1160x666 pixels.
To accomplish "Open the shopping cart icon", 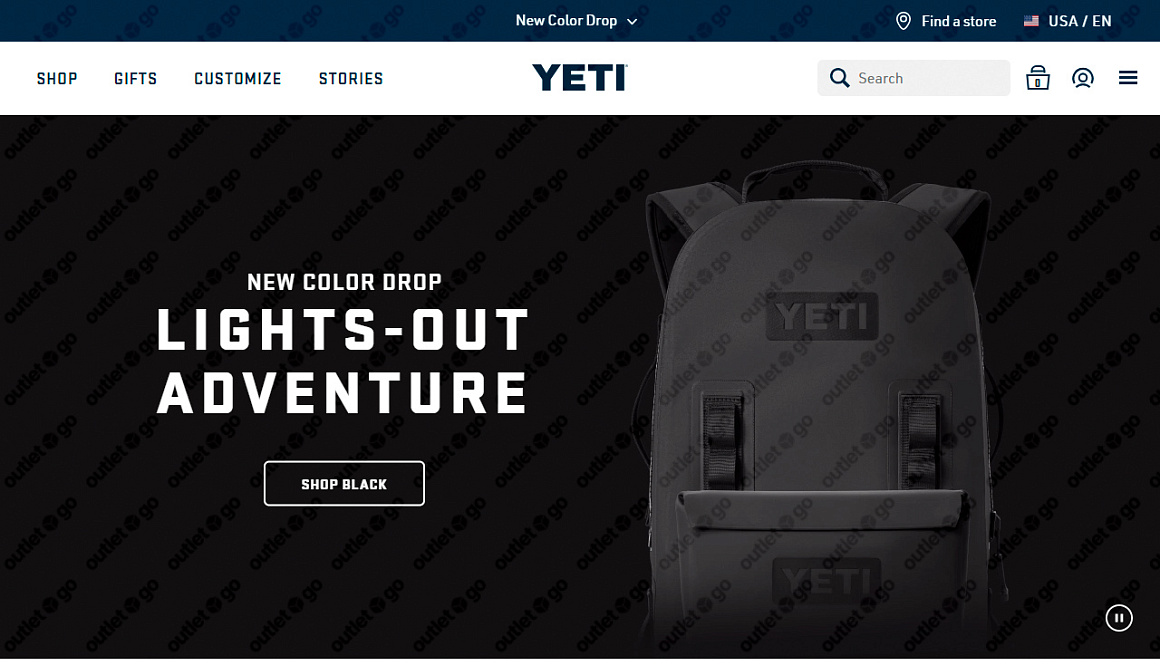I will (1037, 78).
